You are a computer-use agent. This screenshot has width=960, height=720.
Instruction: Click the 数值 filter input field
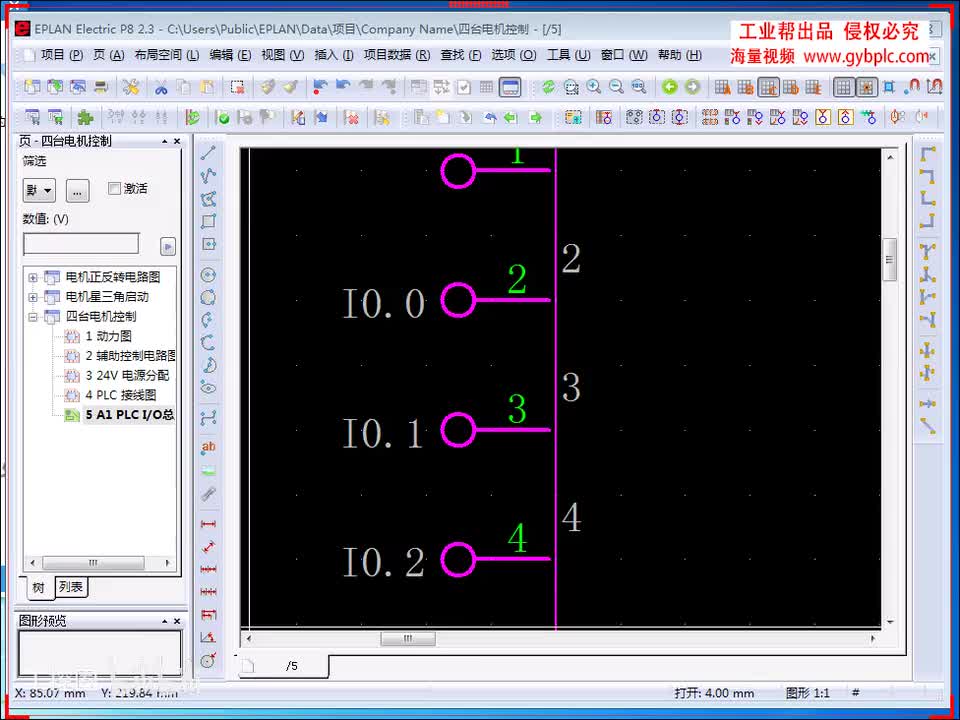point(81,244)
